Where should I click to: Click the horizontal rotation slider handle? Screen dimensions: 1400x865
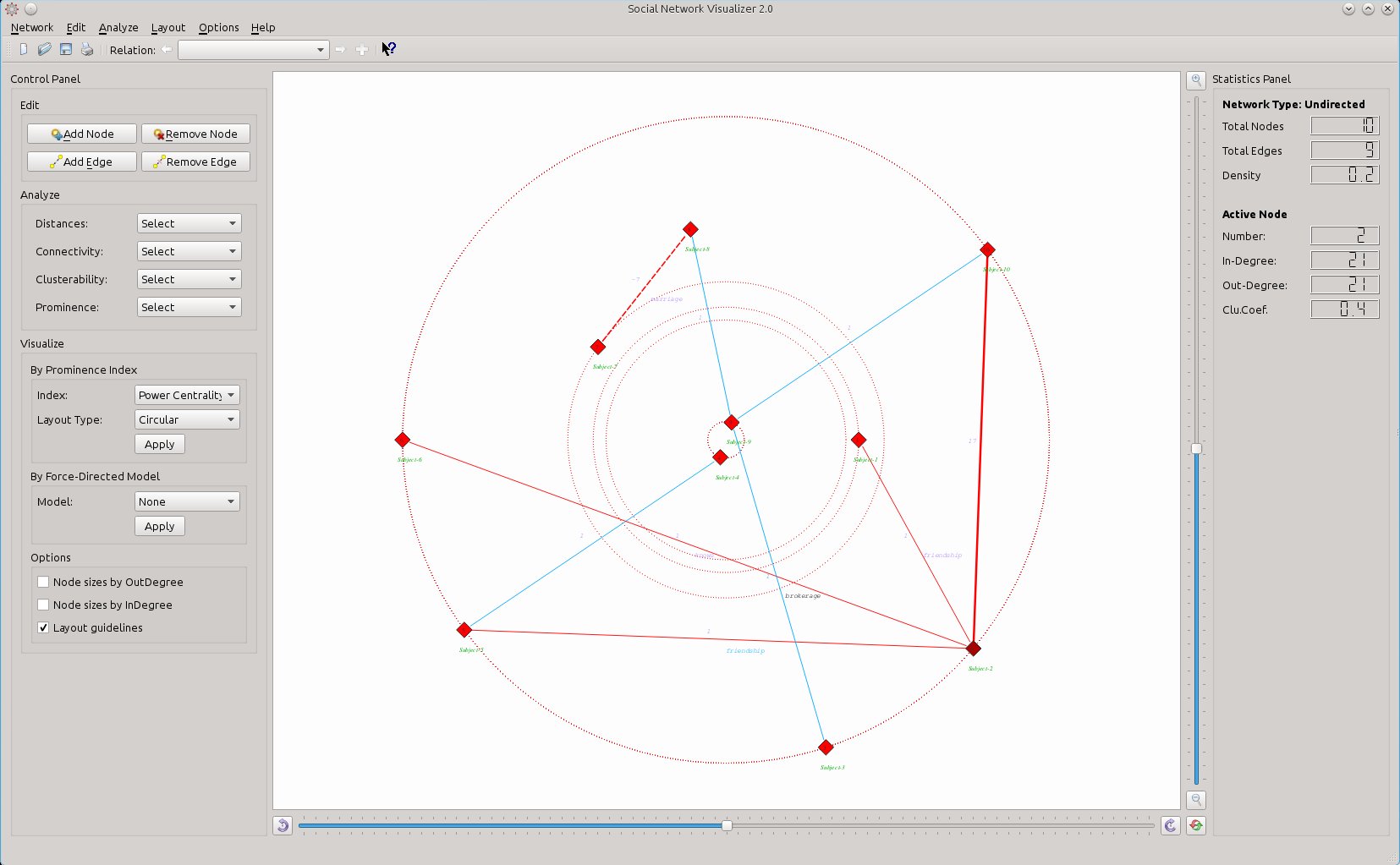pyautogui.click(x=727, y=825)
